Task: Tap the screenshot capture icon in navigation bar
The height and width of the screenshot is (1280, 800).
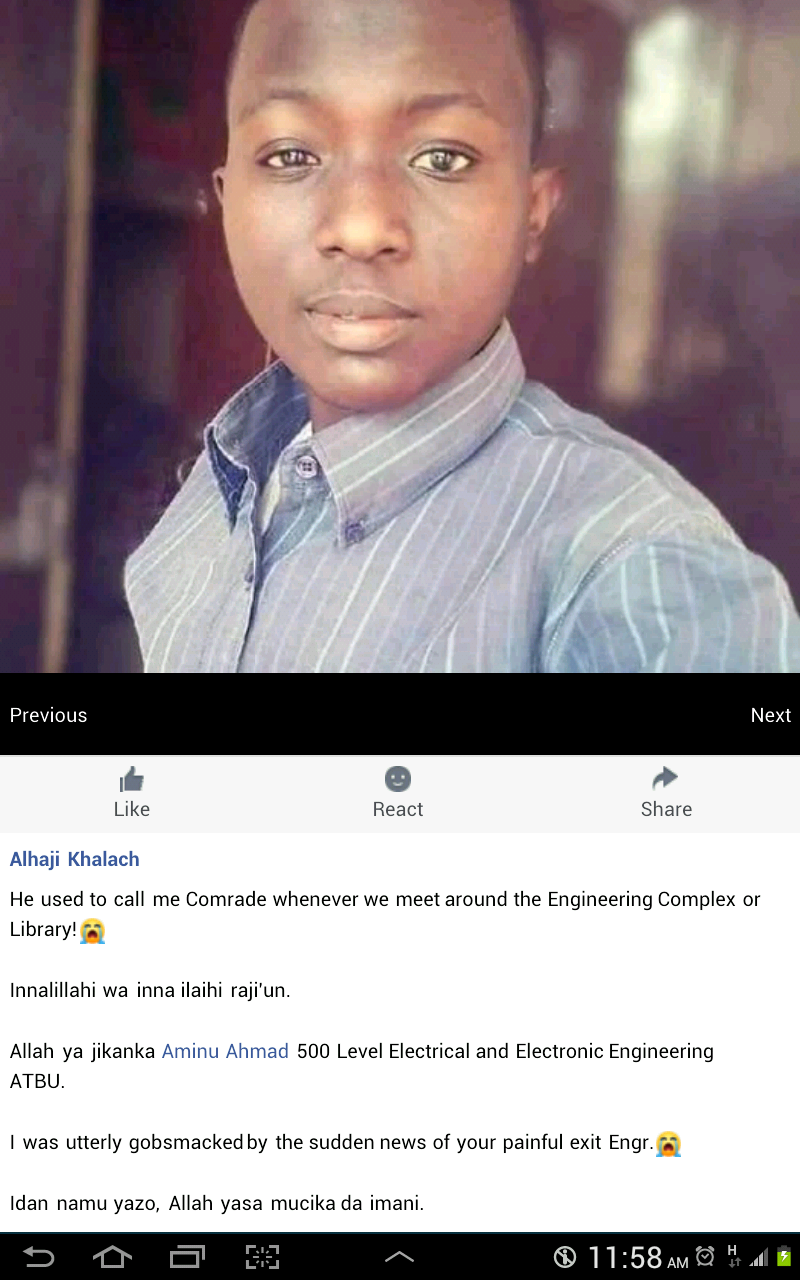Action: pos(262,1256)
